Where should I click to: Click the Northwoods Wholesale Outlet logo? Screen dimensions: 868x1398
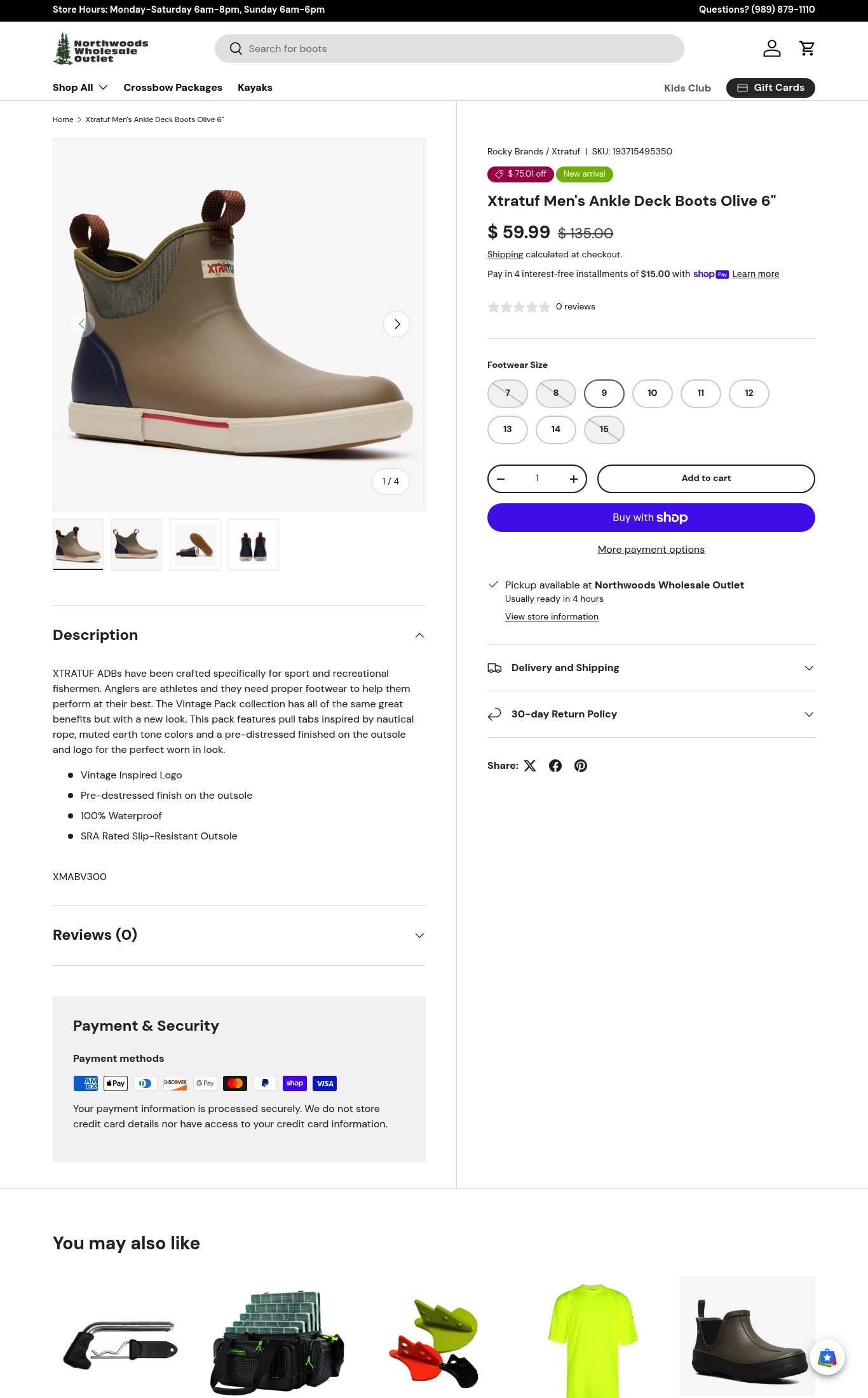coord(100,49)
